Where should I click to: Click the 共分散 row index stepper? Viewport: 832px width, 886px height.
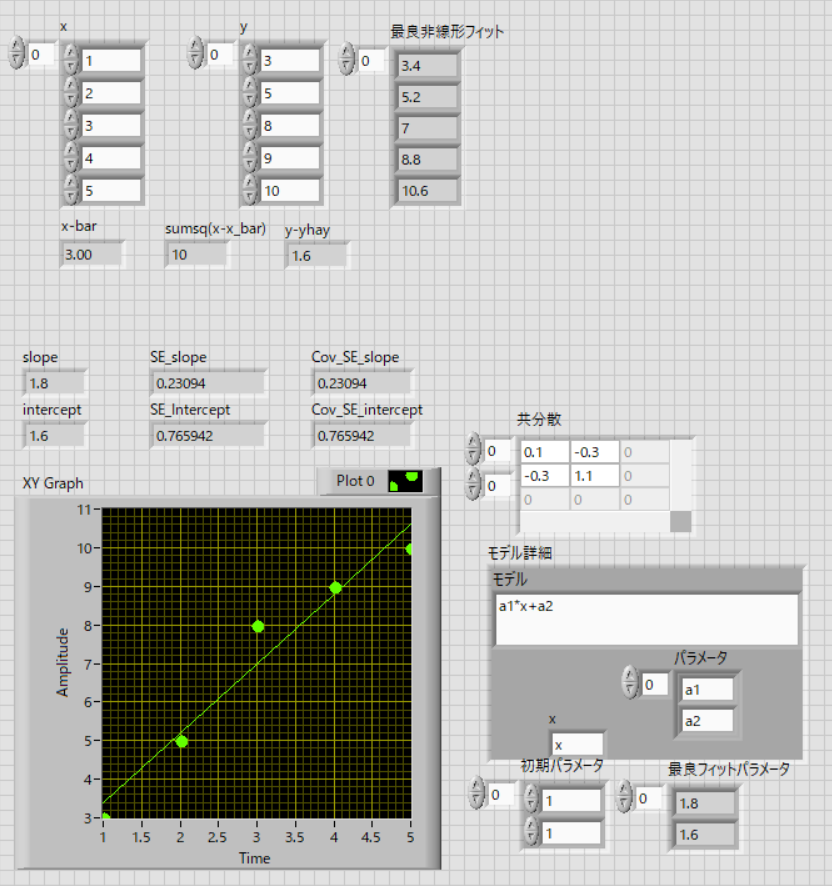tap(475, 451)
